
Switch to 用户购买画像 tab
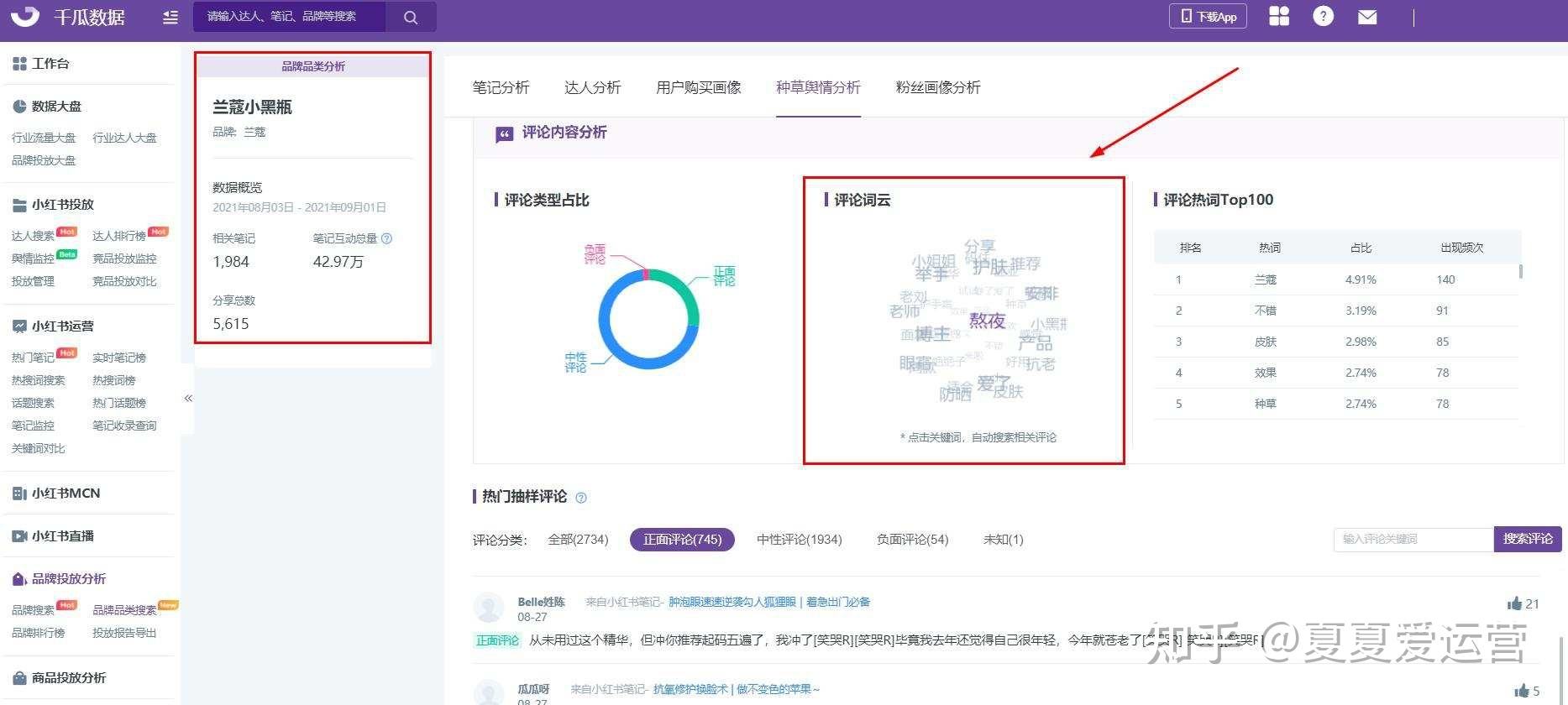point(698,87)
